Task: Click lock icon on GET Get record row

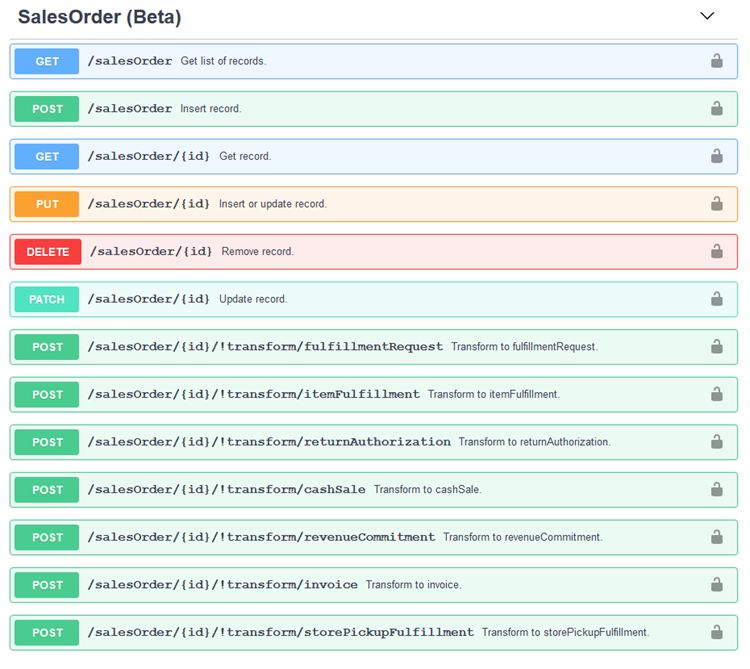Action: (x=717, y=156)
